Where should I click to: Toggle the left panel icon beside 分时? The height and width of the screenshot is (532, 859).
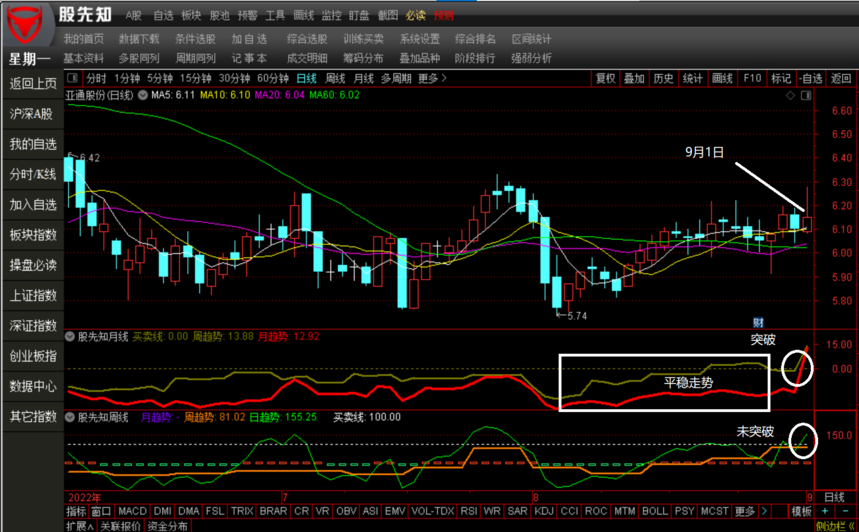click(72, 78)
